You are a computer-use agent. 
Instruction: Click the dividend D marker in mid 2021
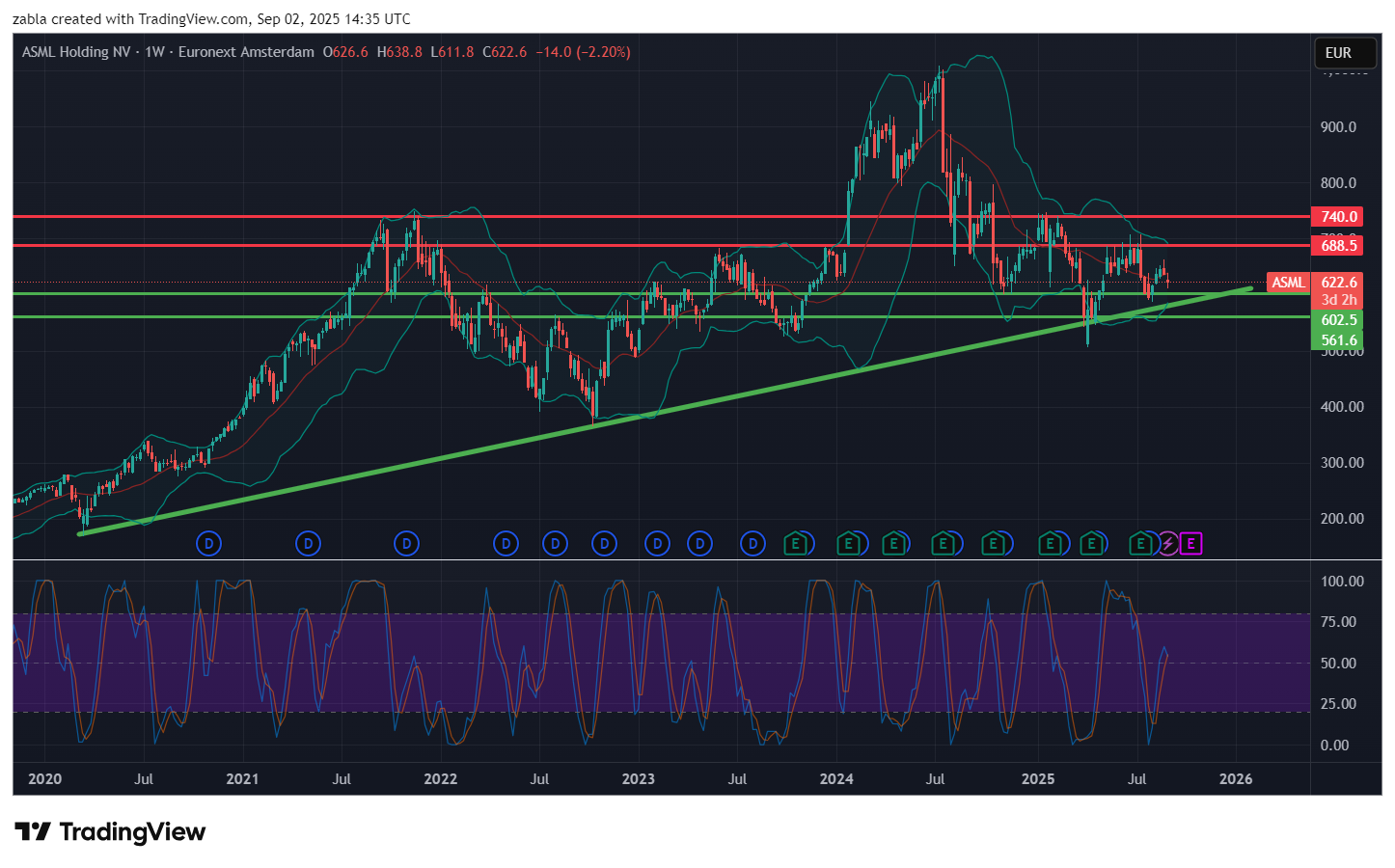point(308,544)
